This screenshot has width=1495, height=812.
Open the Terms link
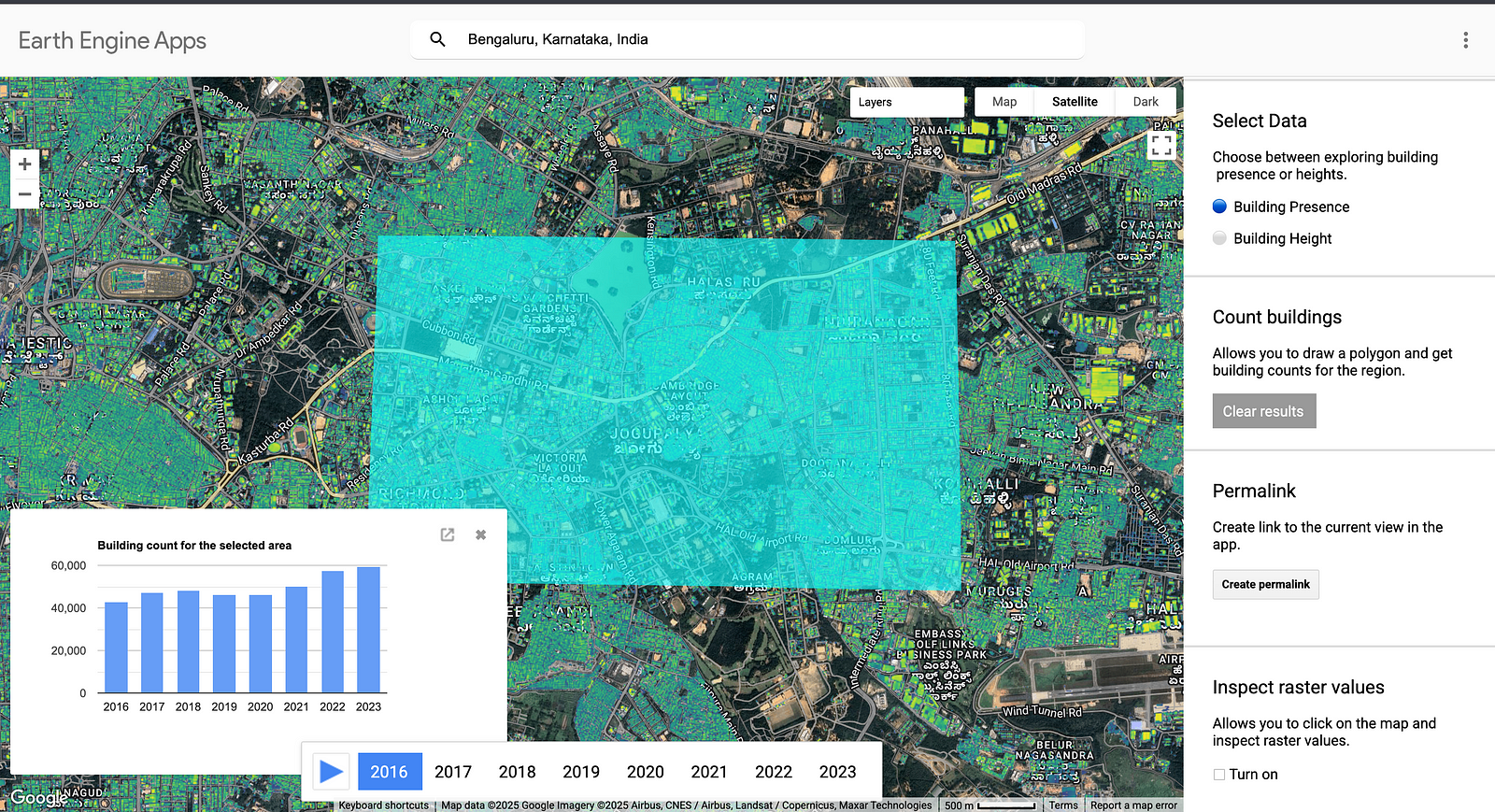click(1063, 805)
